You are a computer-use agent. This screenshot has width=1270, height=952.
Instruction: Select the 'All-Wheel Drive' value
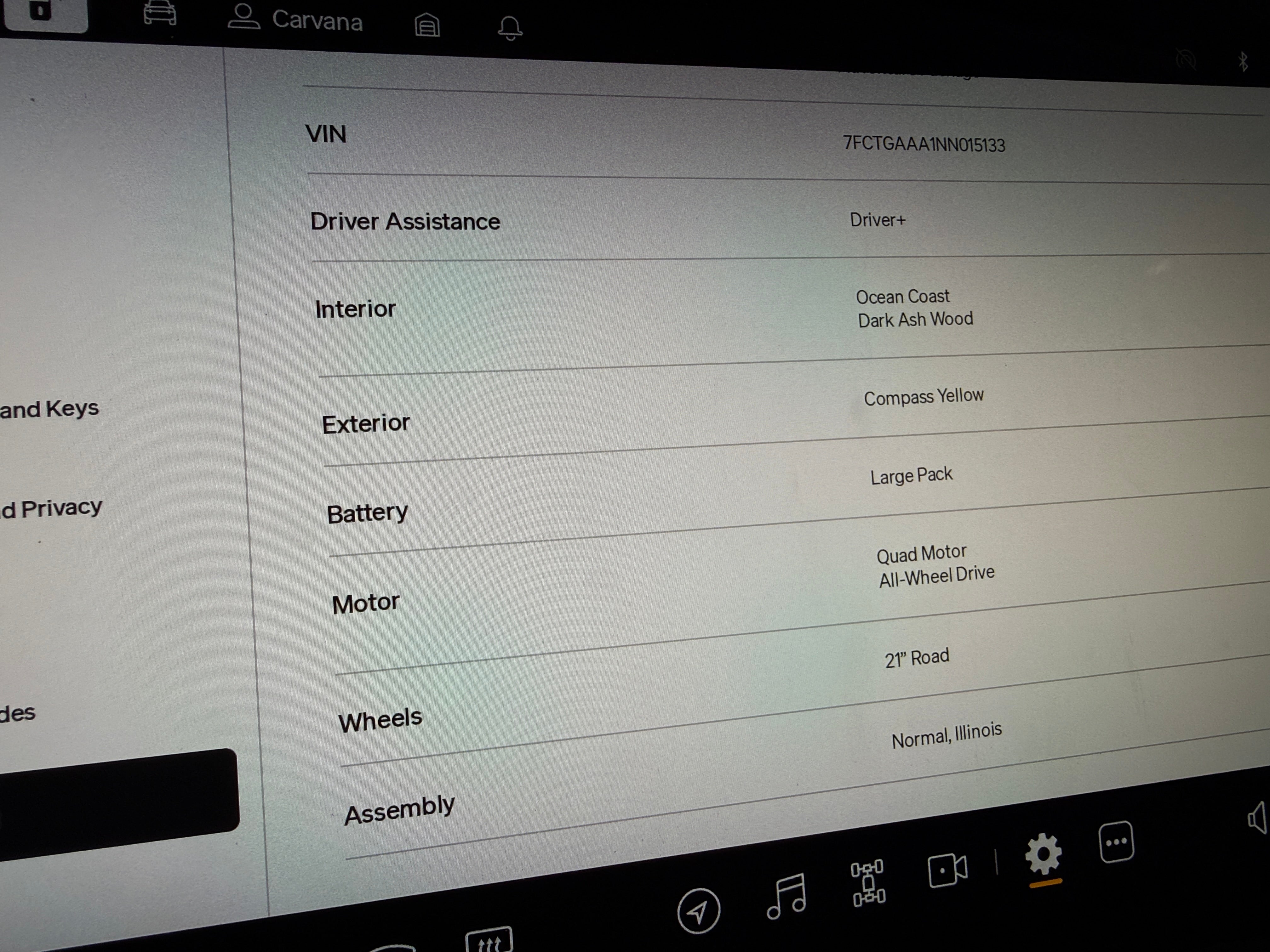pyautogui.click(x=937, y=576)
